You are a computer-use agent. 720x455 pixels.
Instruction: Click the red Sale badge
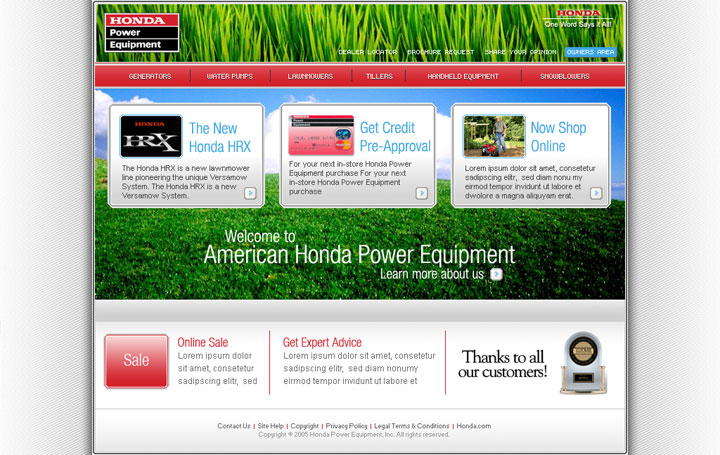pos(136,361)
